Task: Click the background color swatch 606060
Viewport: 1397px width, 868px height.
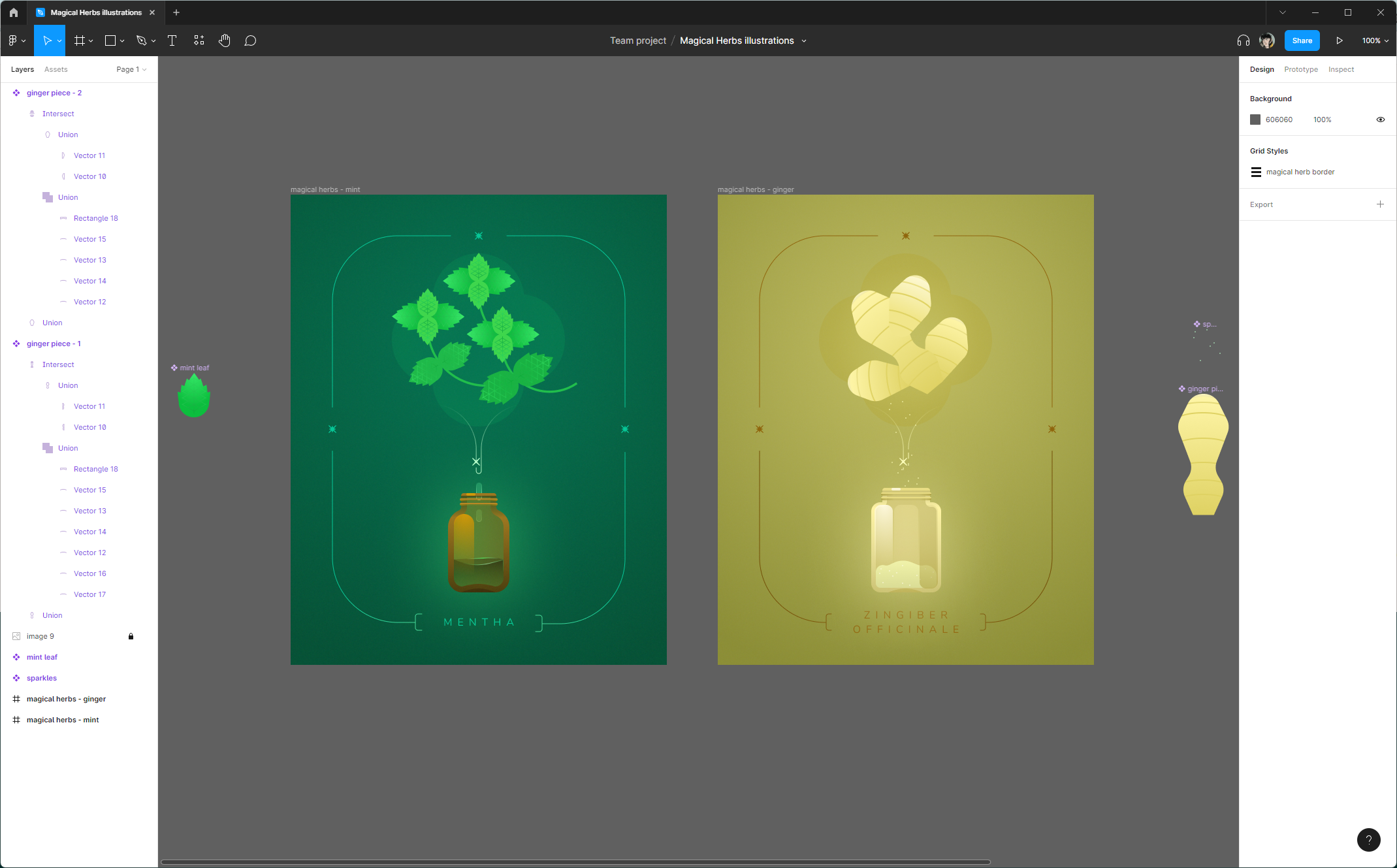Action: pyautogui.click(x=1255, y=120)
